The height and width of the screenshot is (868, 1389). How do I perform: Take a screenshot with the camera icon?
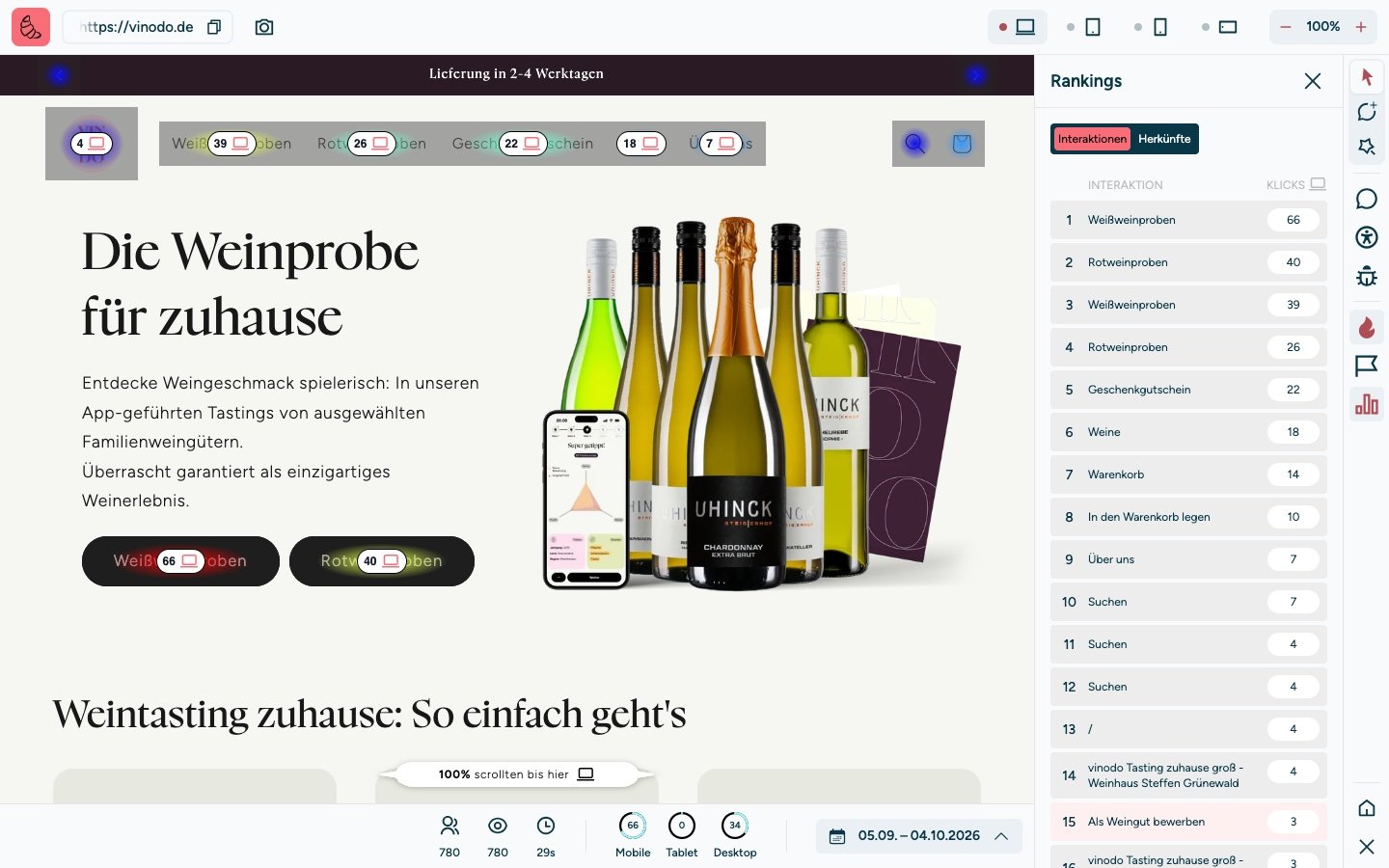pos(264,27)
